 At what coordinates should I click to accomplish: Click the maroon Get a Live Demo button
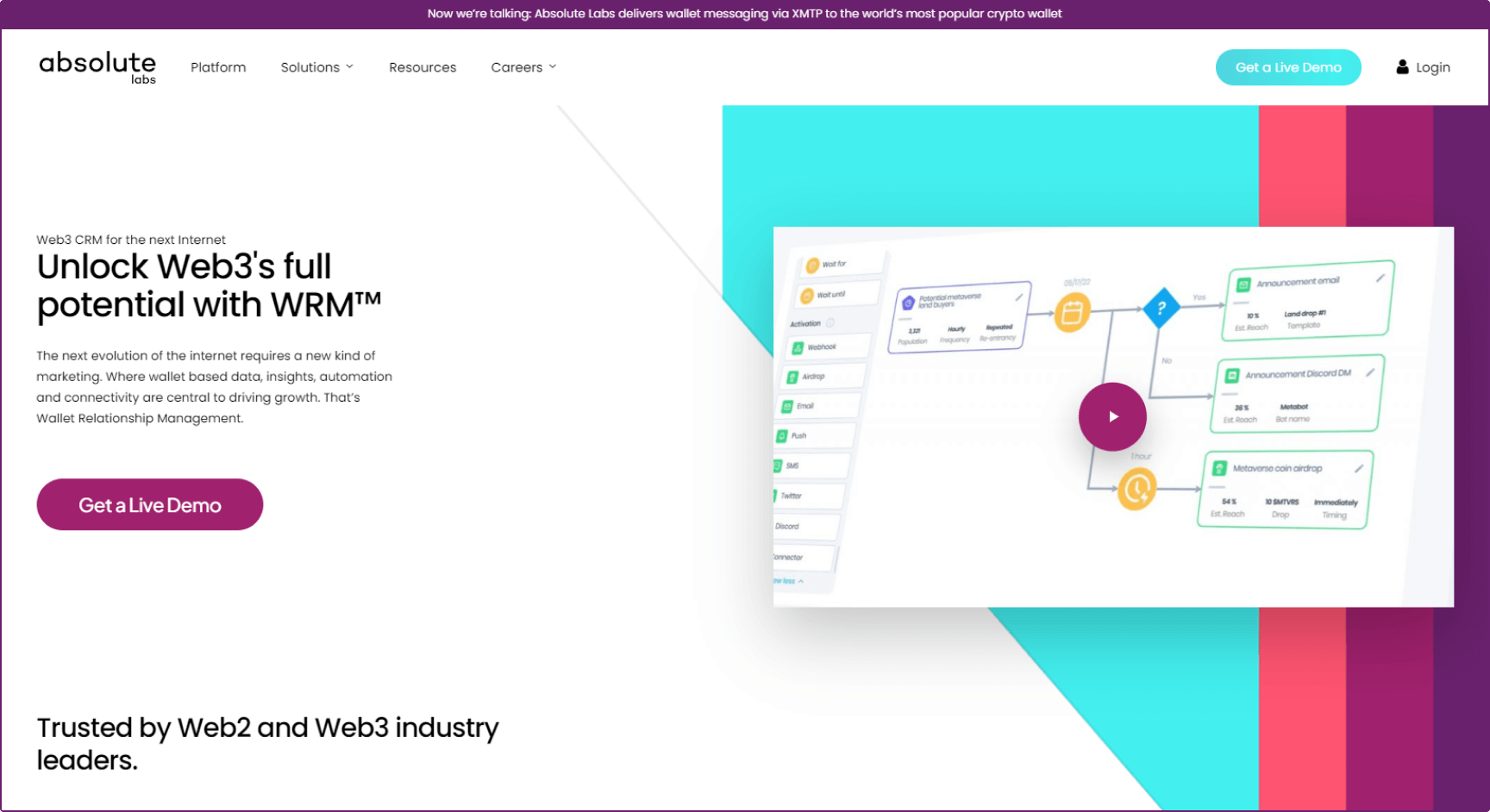(x=149, y=504)
